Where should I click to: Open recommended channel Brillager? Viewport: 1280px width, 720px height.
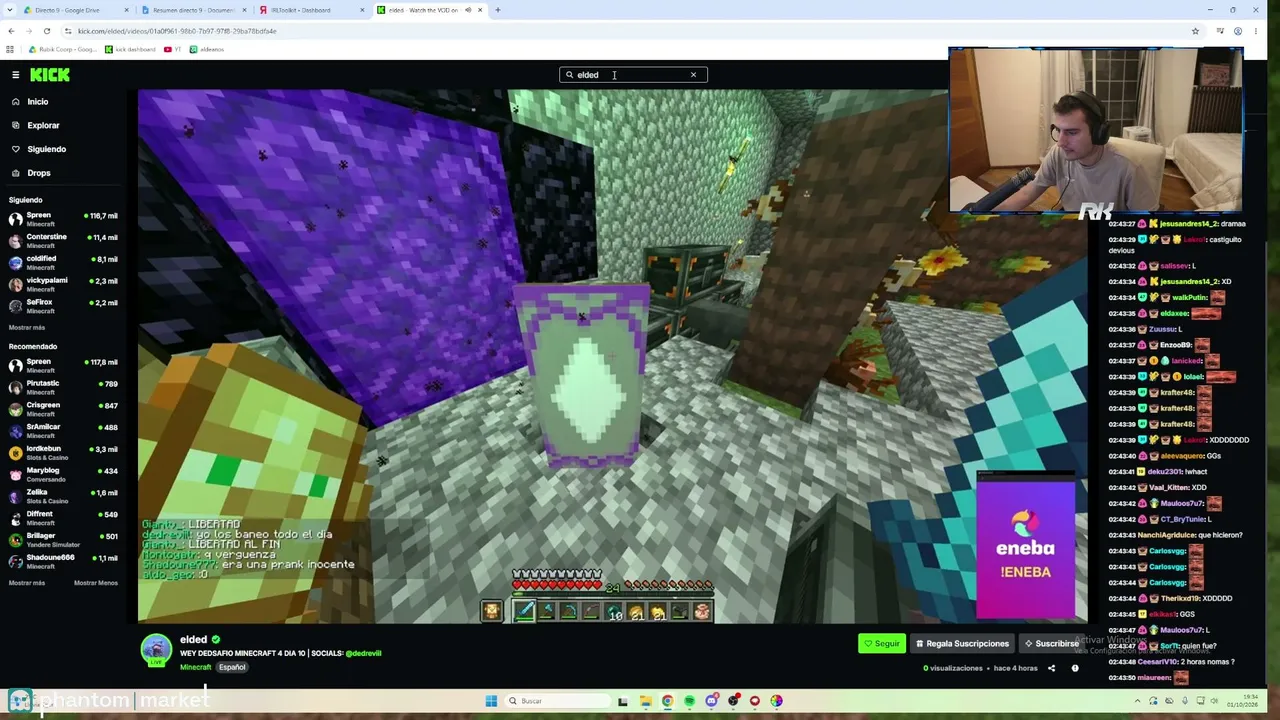point(62,539)
